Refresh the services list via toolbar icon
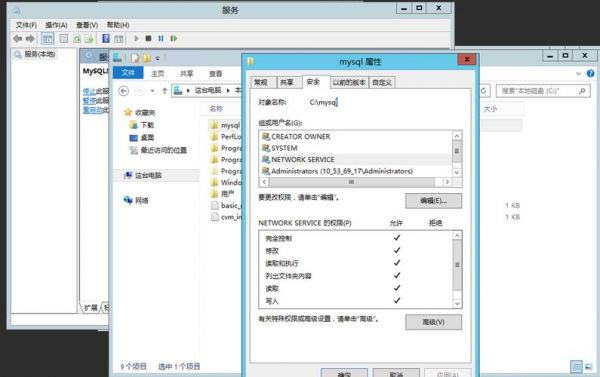Image resolution: width=600 pixels, height=377 pixels. click(x=77, y=38)
